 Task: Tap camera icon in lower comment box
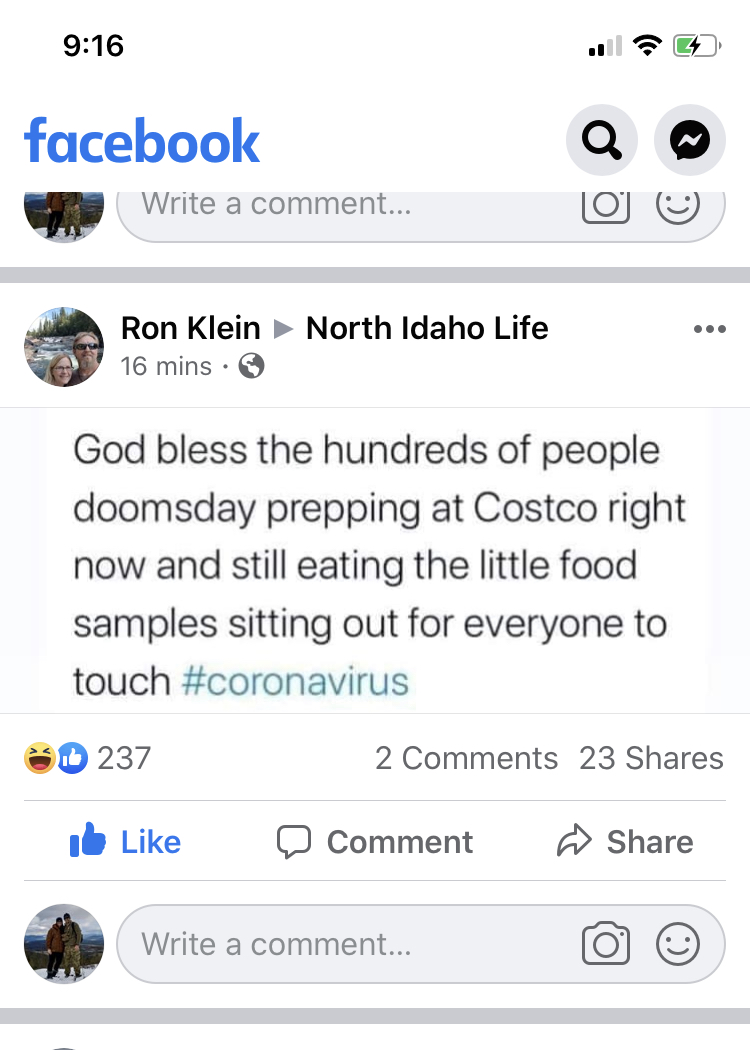605,944
